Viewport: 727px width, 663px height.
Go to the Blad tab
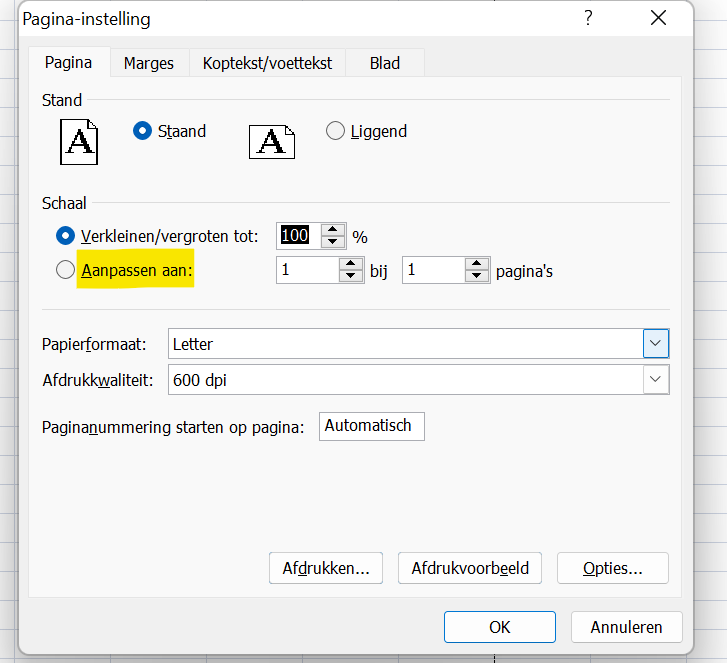(385, 63)
